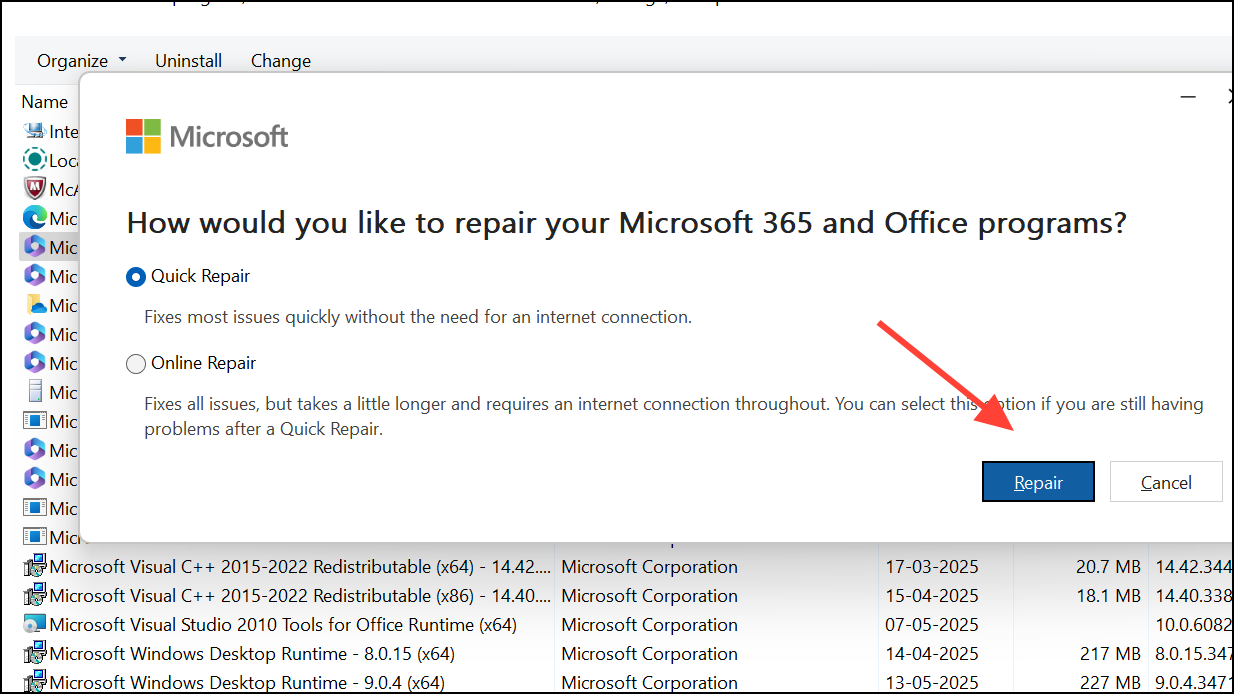This screenshot has width=1234, height=694.
Task: Click the Change menu item
Action: pos(280,60)
